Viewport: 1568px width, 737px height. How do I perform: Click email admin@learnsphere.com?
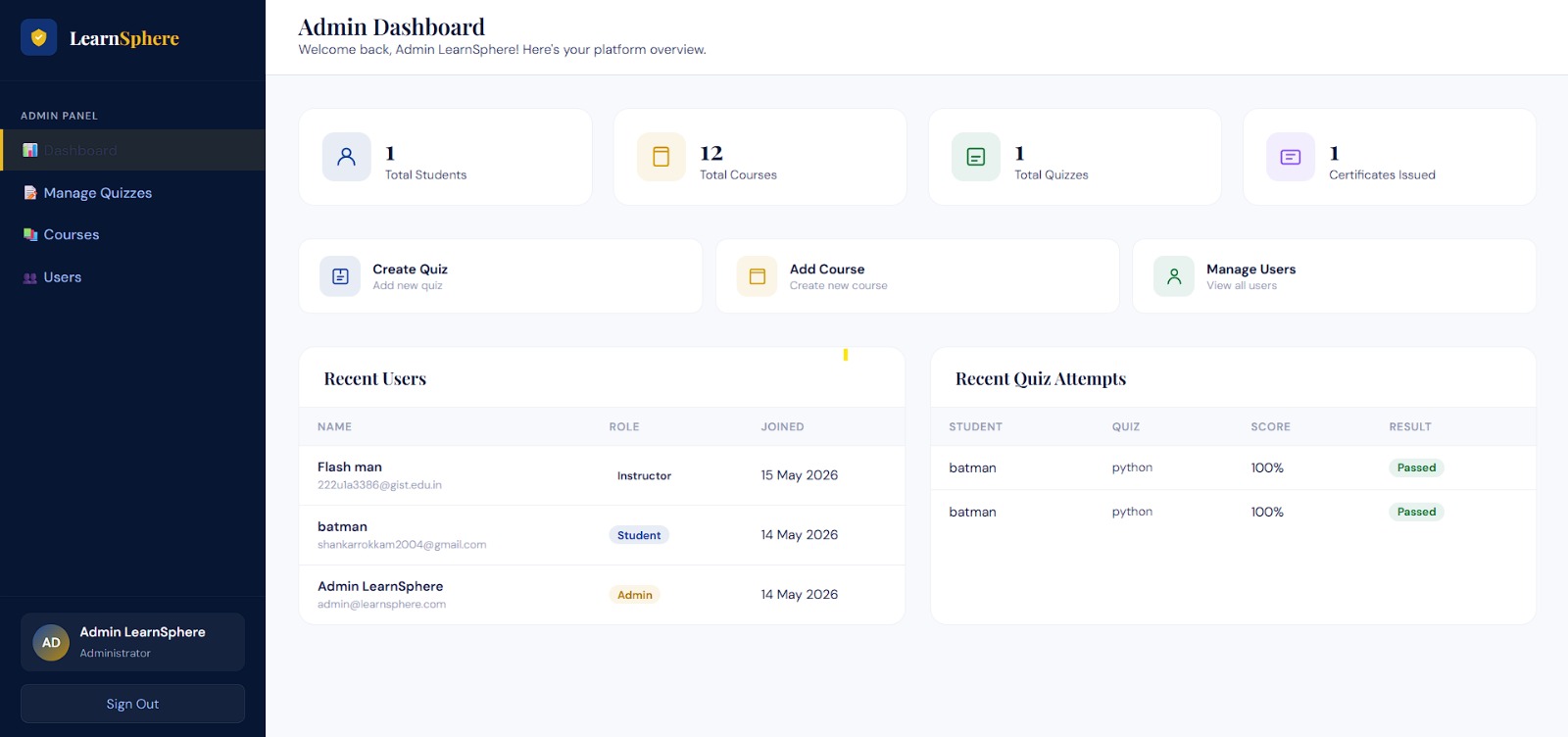381,605
